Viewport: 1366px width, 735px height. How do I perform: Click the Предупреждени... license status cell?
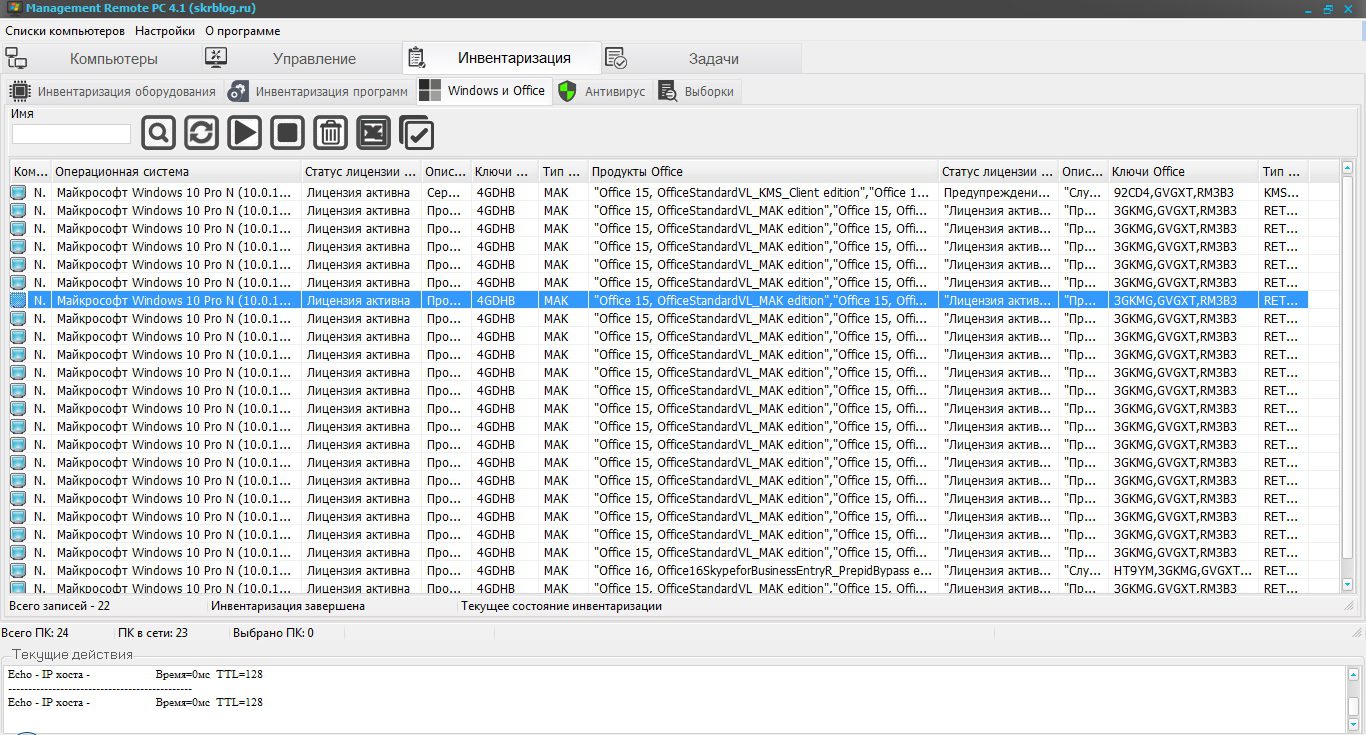[x=998, y=192]
